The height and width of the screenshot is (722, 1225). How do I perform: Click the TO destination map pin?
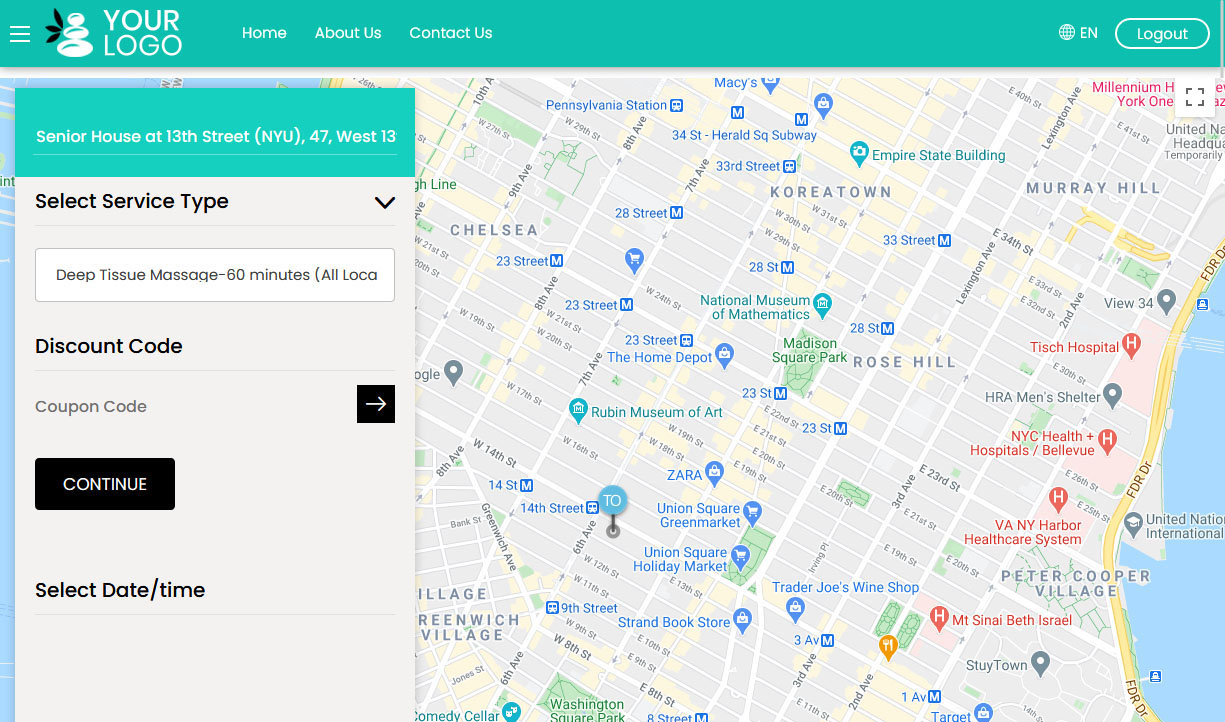[612, 502]
